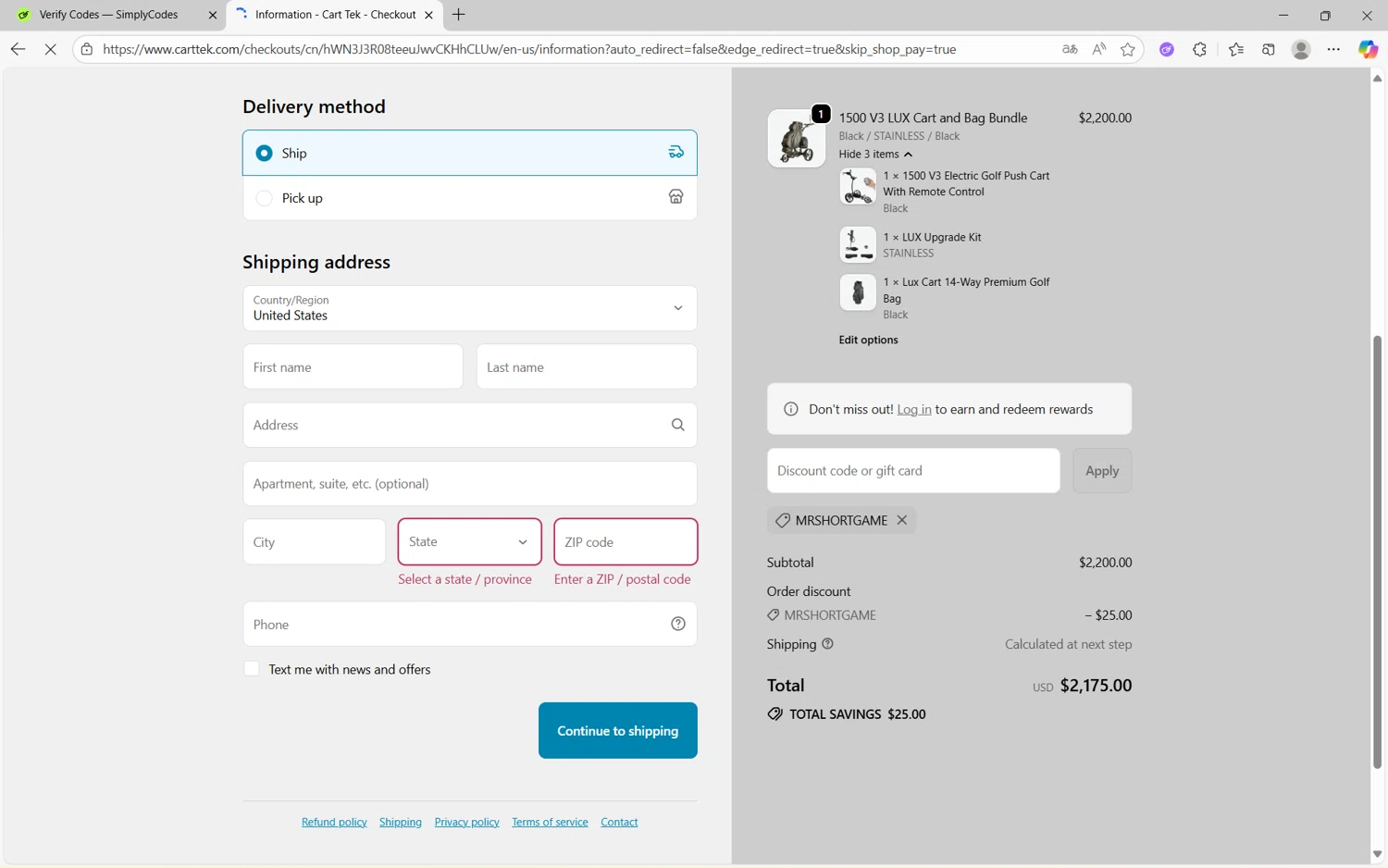Click the Discount code or gift card field
Viewport: 1388px width, 868px height.
pos(913,470)
